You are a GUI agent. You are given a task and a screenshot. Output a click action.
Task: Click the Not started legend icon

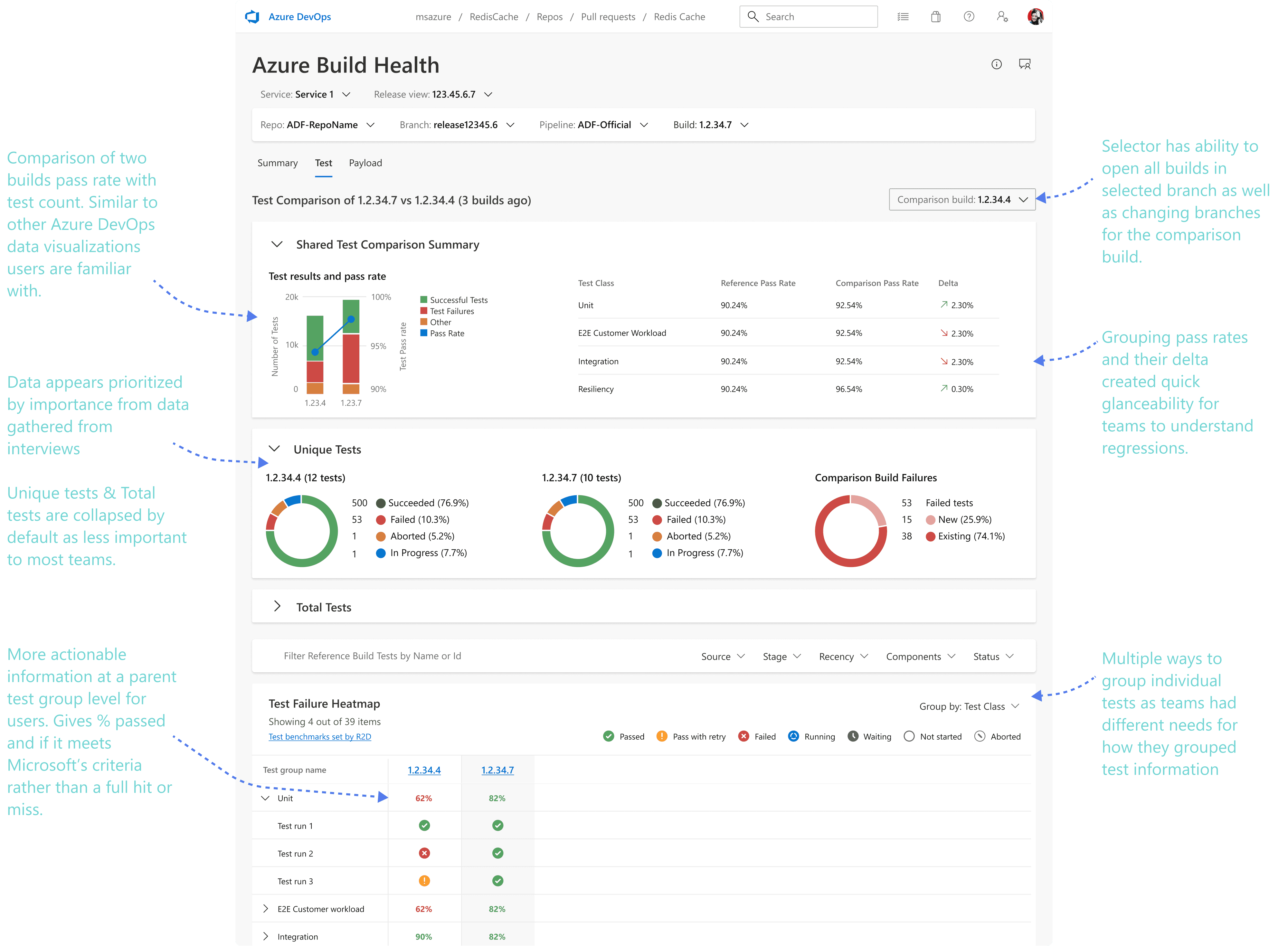point(909,736)
